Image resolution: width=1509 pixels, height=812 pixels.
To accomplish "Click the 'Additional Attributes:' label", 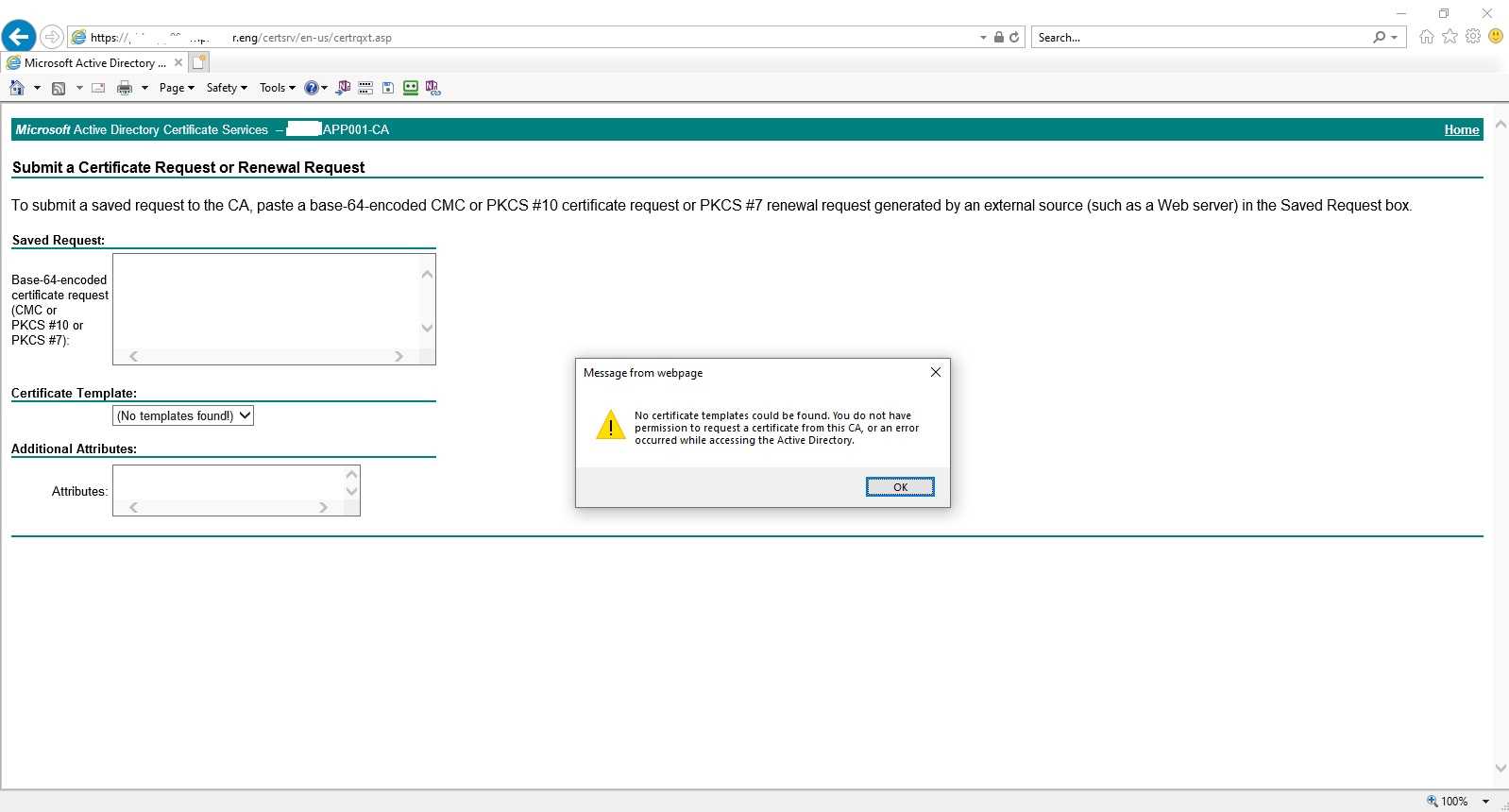I will (x=74, y=448).
